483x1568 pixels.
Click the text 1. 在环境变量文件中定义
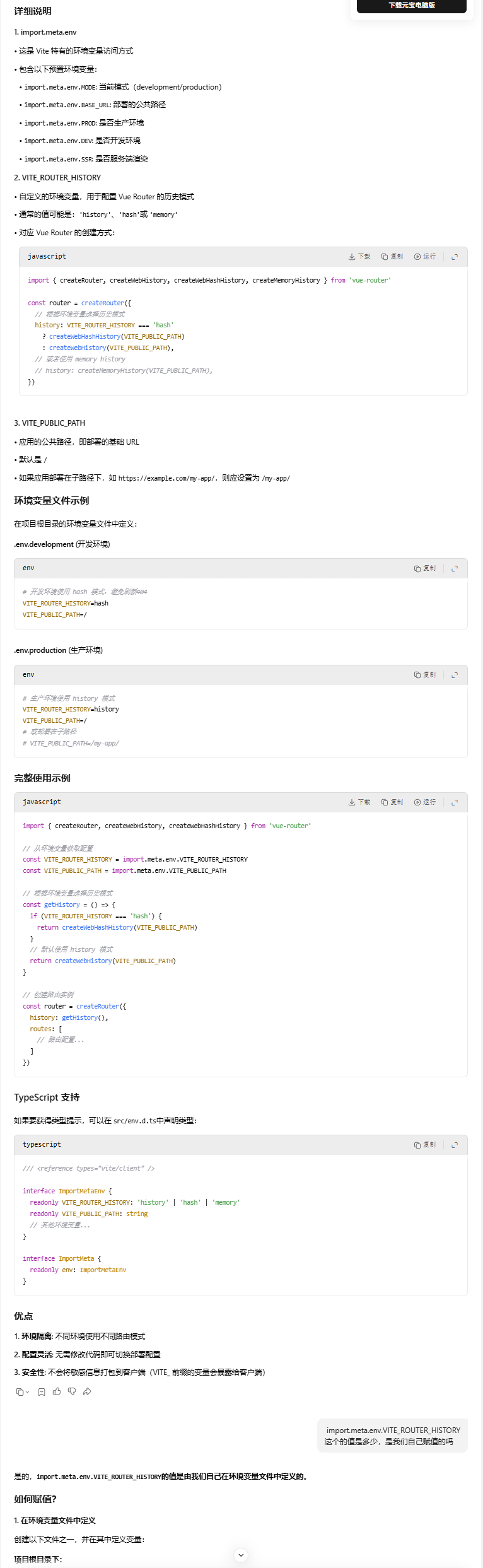(x=55, y=1521)
